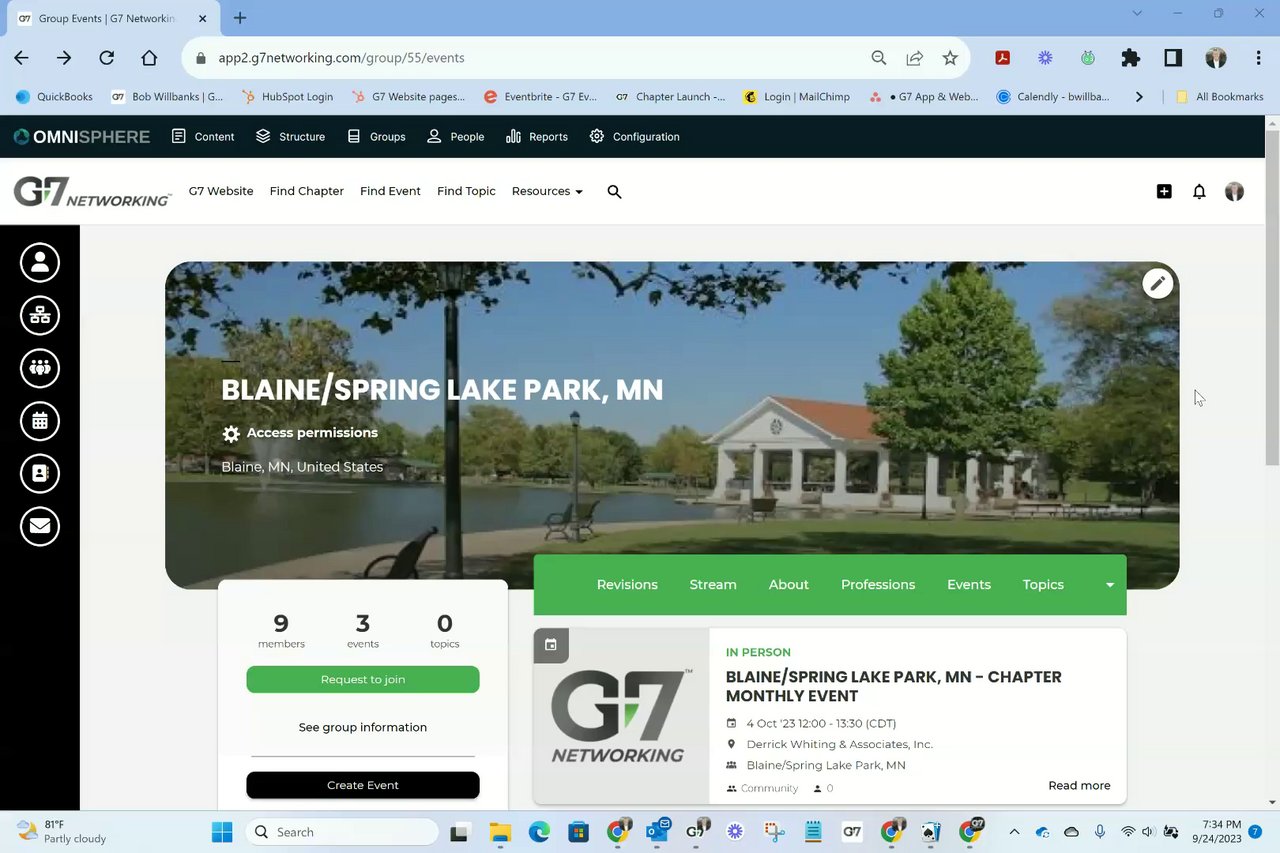Image resolution: width=1280 pixels, height=853 pixels.
Task: Open the profile icon in left sidebar
Action: [x=40, y=262]
